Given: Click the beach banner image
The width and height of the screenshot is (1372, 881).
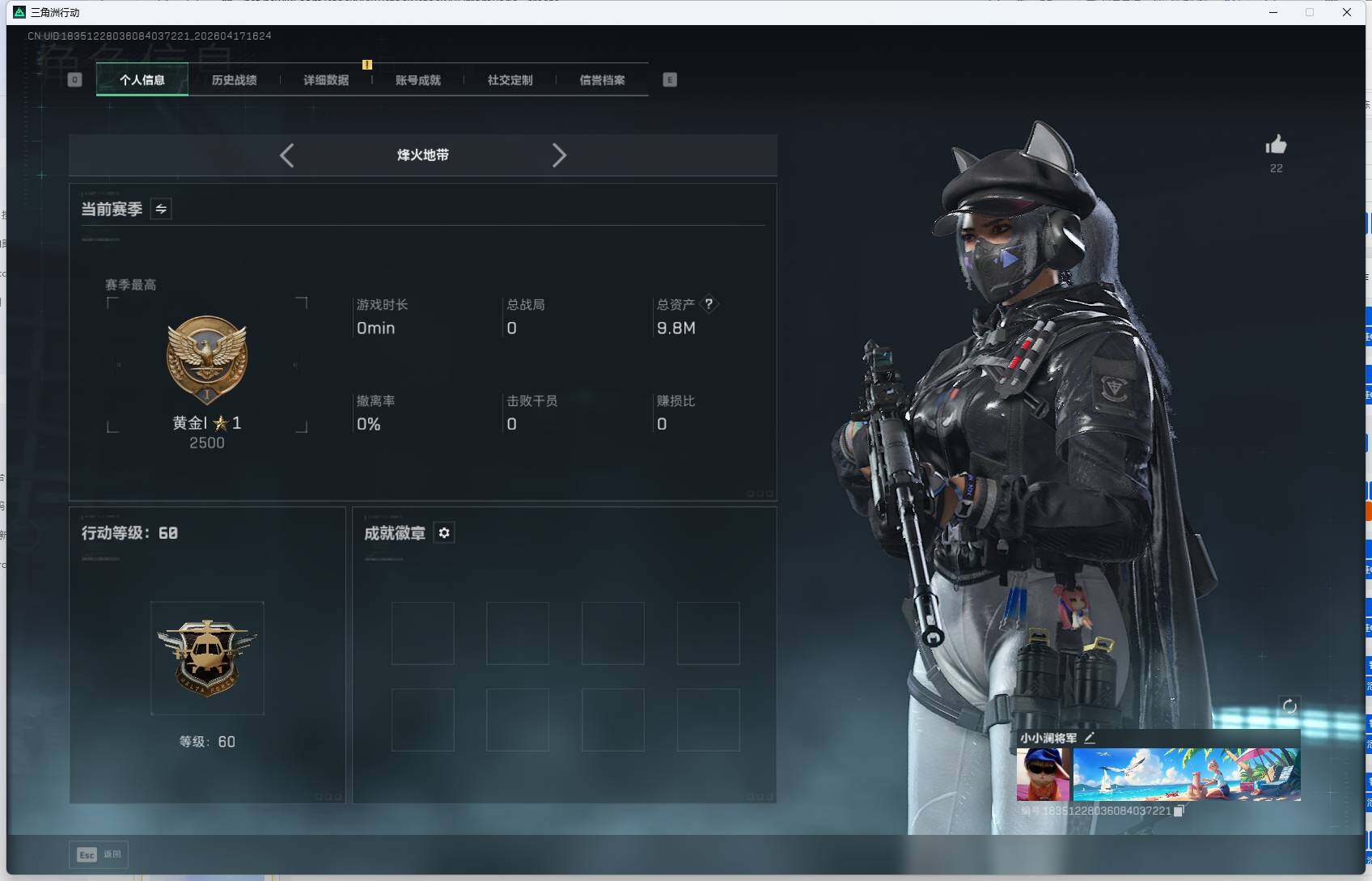Looking at the screenshot, I should (1189, 773).
